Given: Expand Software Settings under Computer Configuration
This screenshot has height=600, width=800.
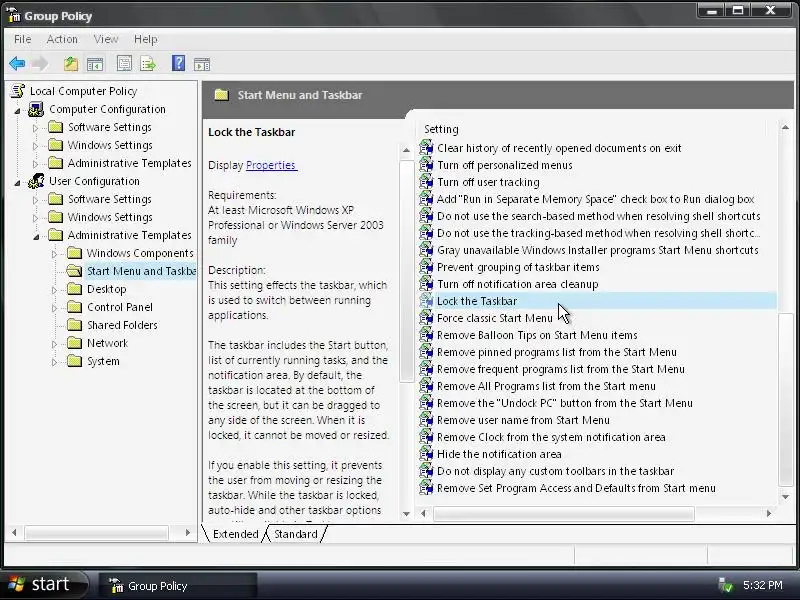Looking at the screenshot, I should (35, 128).
